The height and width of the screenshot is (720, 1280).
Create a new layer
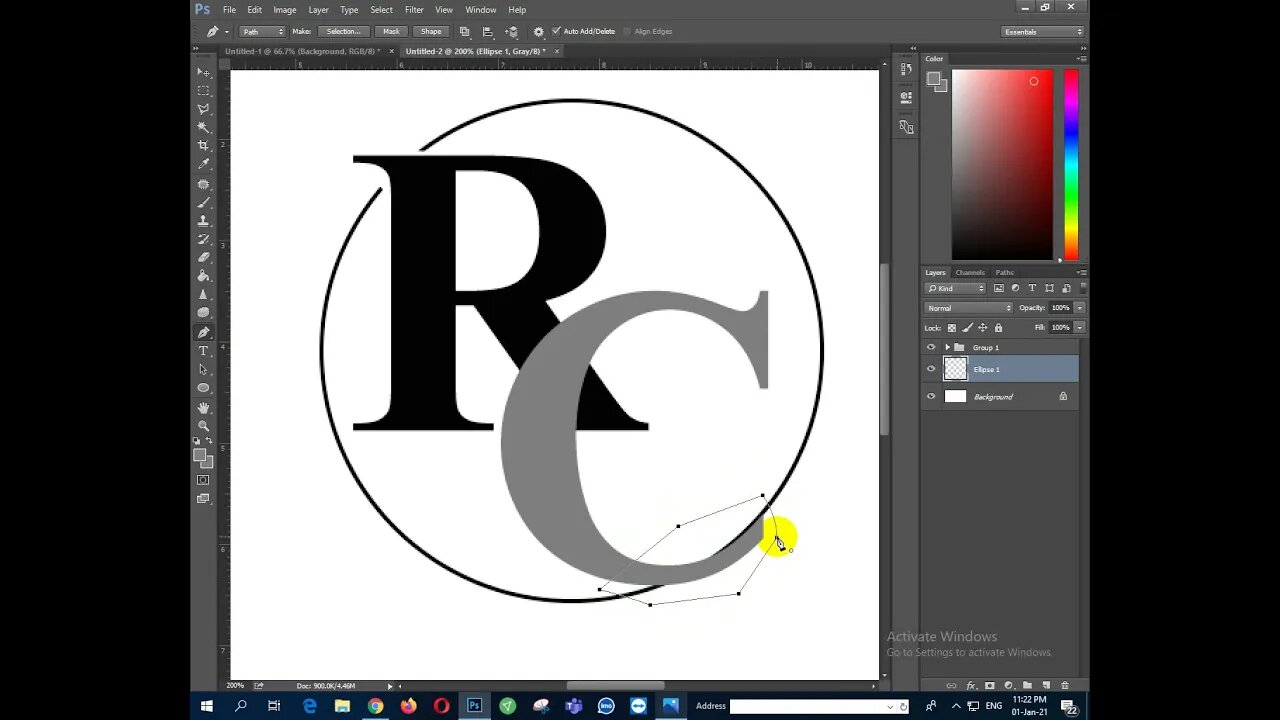(x=1046, y=686)
